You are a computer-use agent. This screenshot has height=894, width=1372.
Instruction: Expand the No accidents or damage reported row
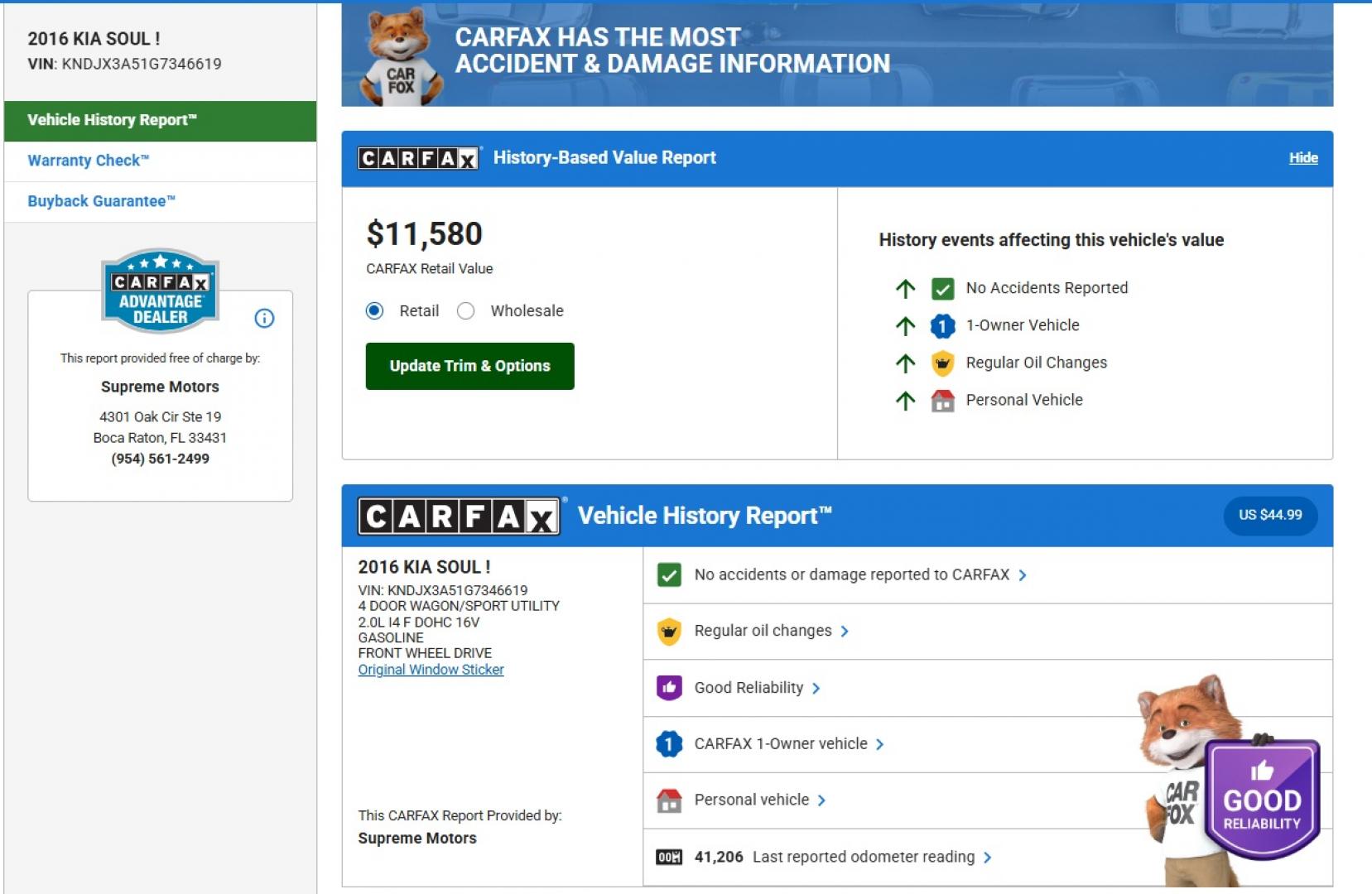coord(1023,575)
